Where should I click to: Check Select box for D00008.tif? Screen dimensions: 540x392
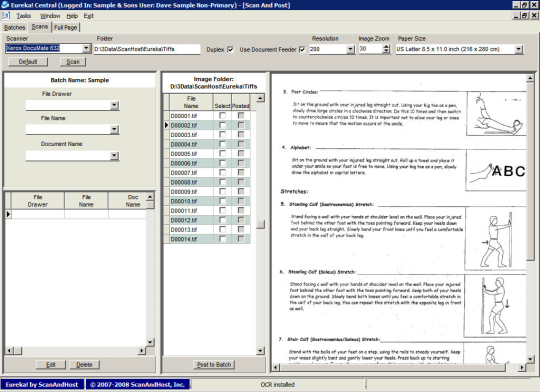pyautogui.click(x=222, y=182)
